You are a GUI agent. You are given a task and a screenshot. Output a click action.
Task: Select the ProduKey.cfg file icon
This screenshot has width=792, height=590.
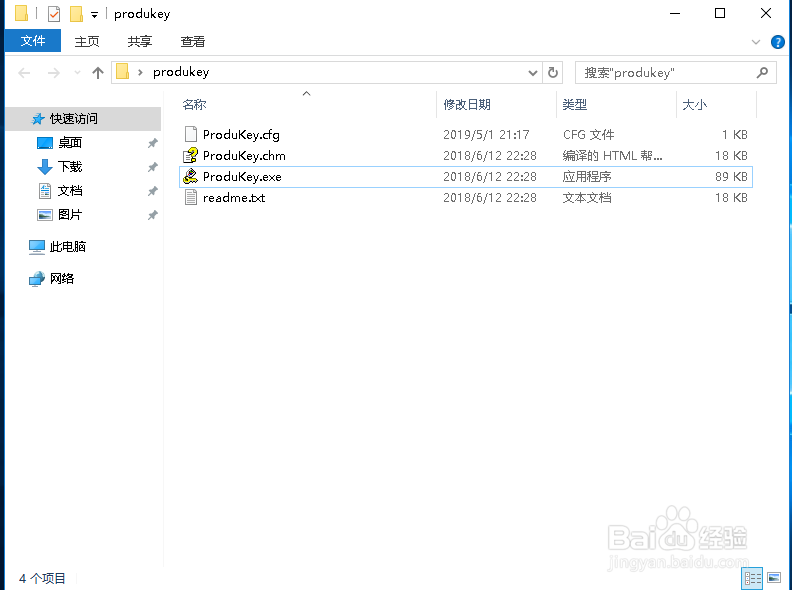click(x=190, y=134)
